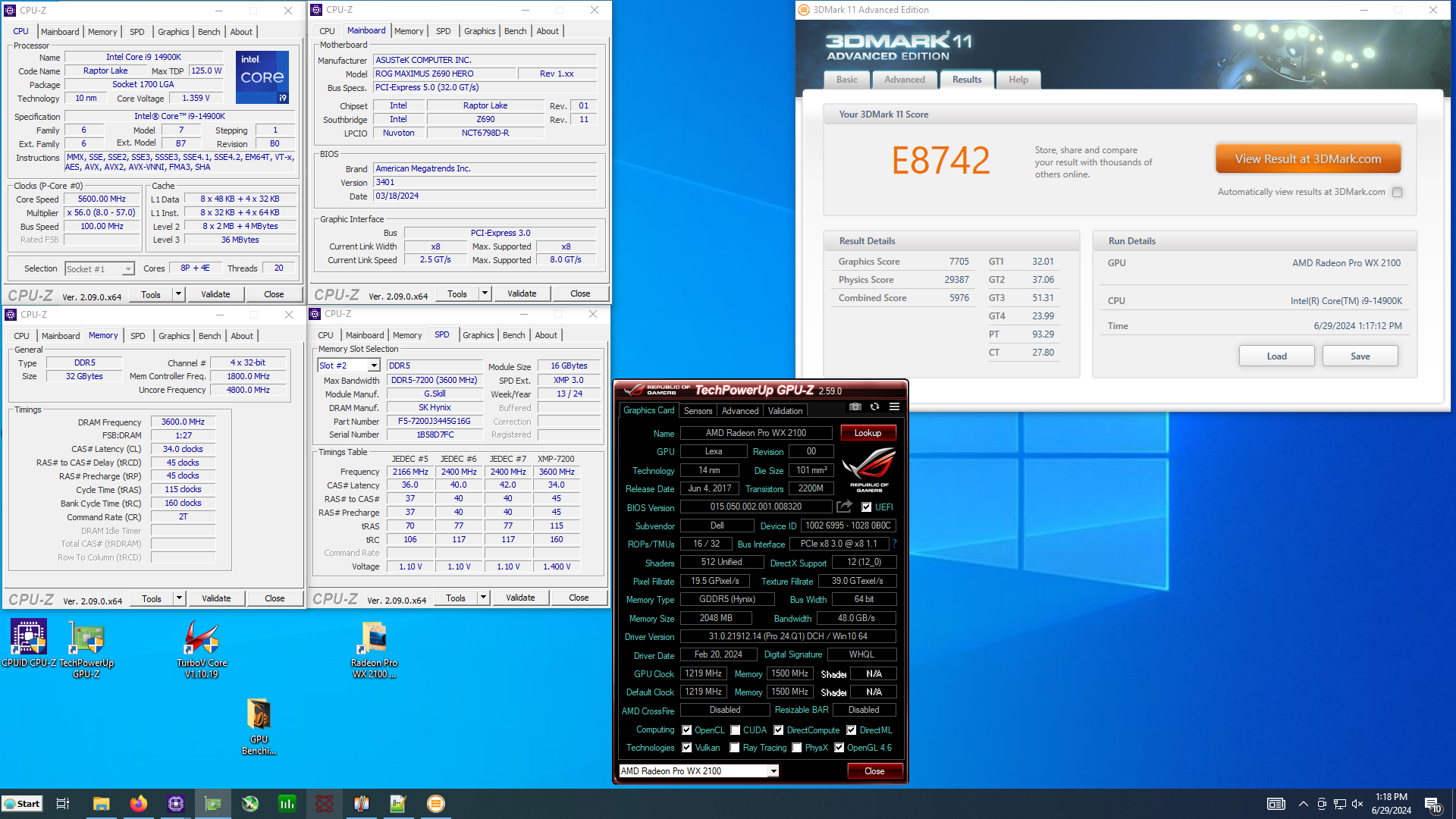Switch to the Advanced tab in 3DMark 11
Screen dimensions: 1456x819
click(904, 80)
